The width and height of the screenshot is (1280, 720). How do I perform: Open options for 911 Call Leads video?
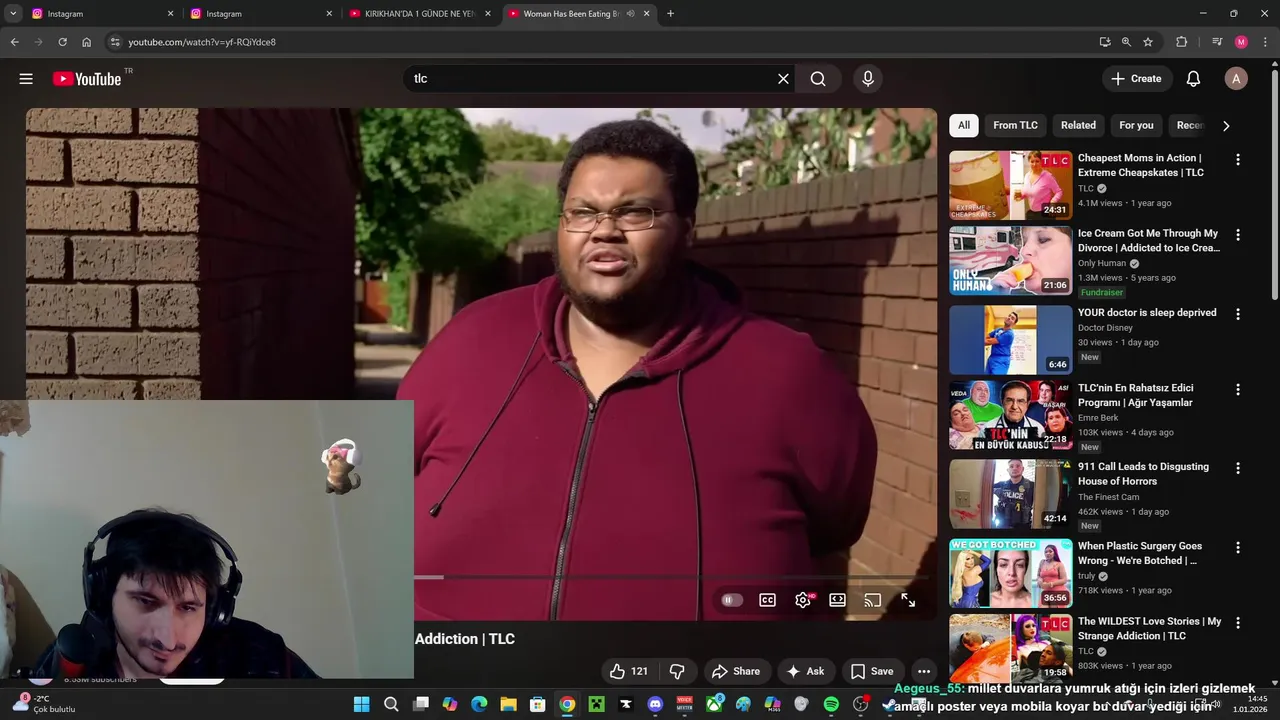1238,468
